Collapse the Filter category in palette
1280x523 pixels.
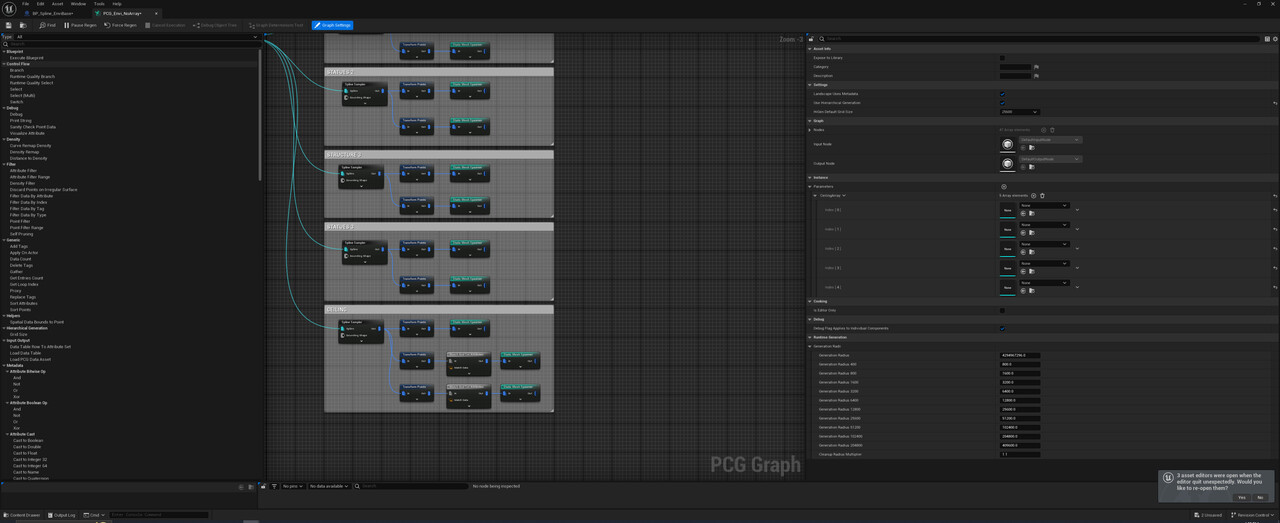coord(3,164)
